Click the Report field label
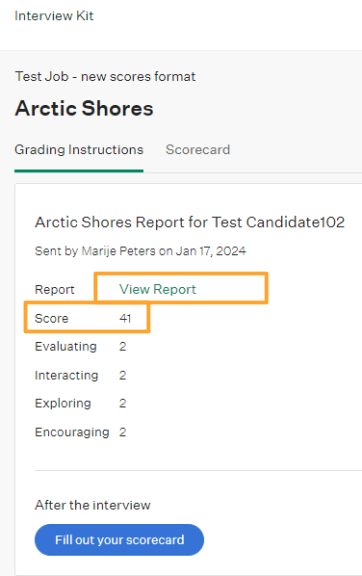Screen dimensions: 362x576 (54, 289)
